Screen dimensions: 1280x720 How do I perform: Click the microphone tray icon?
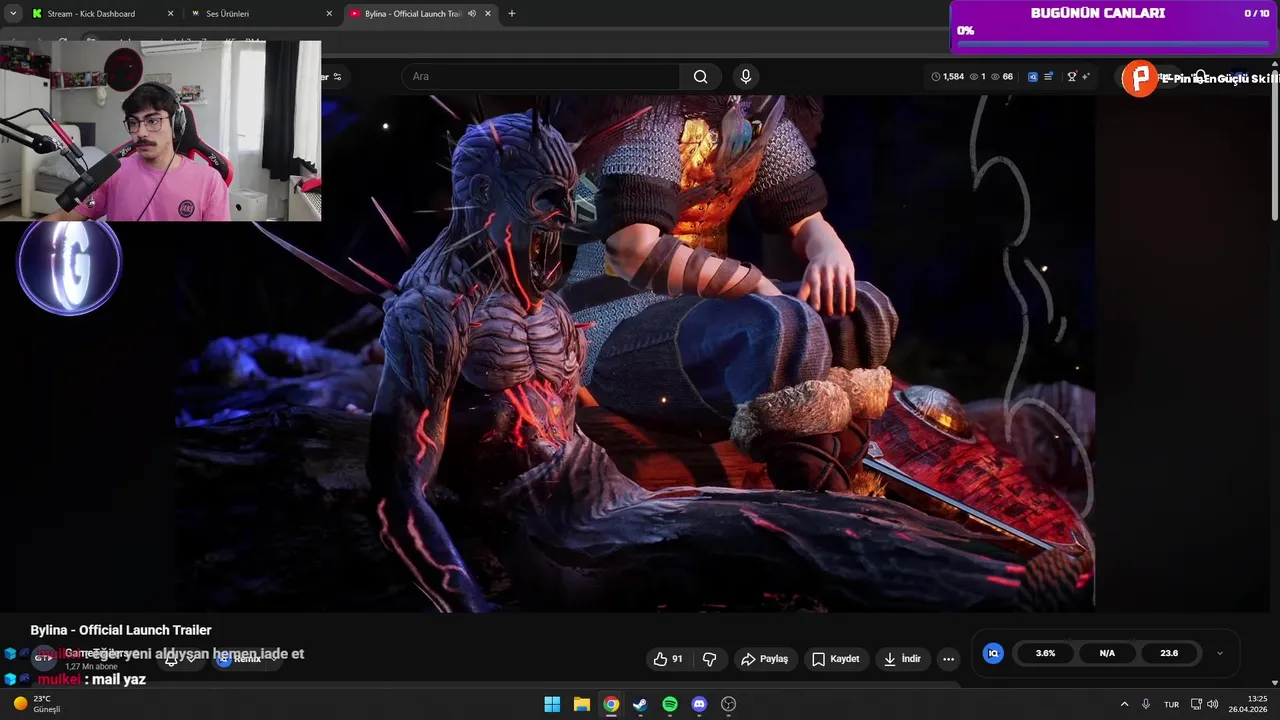[1146, 704]
